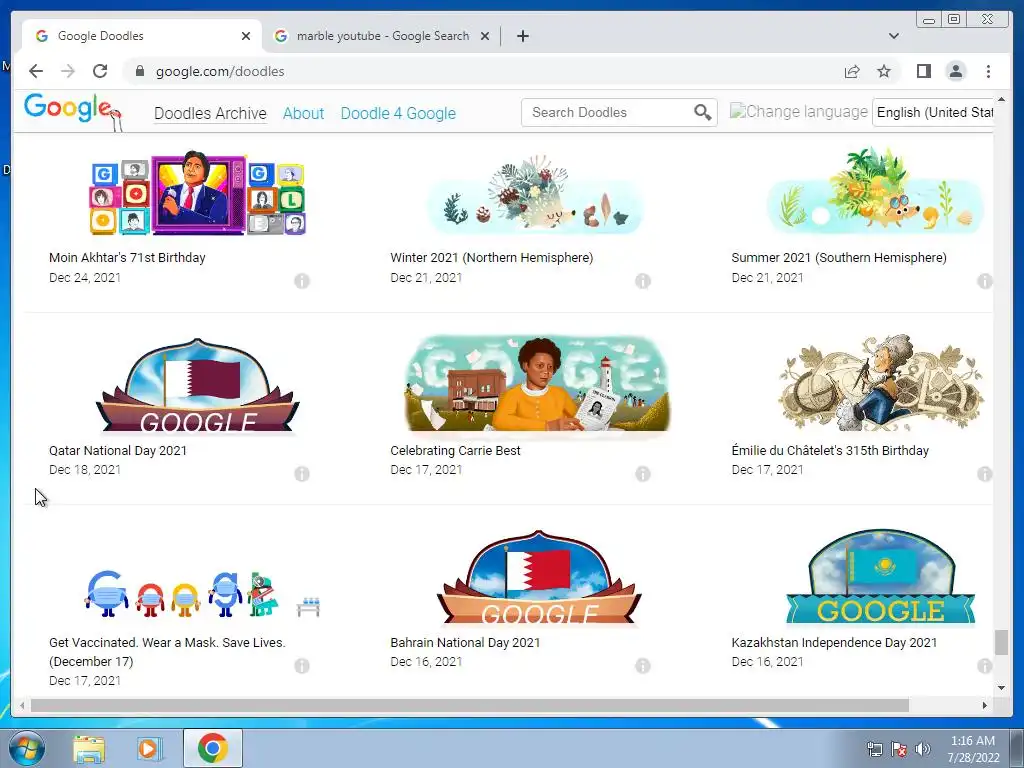Click the magnifier icon in Search Doodles

tap(703, 112)
